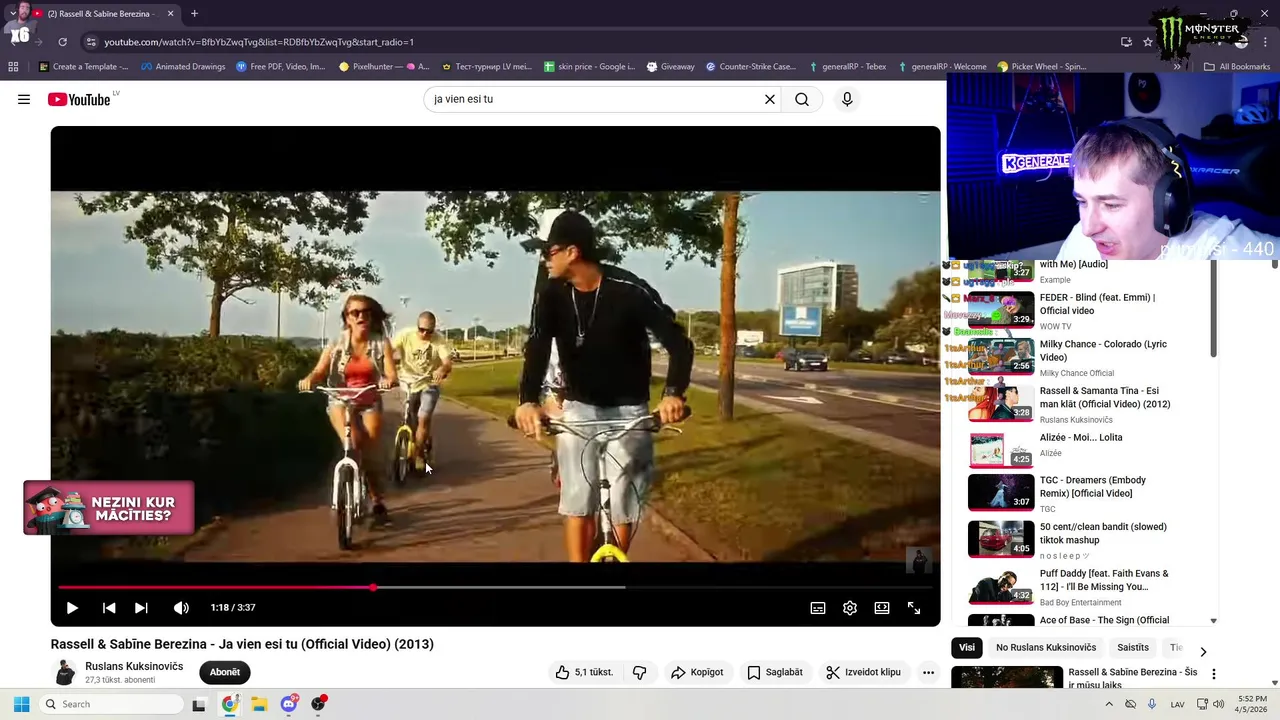Screen dimensions: 1280x720
Task: Select No Ruslans Kuksinovičs chip
Action: tap(1046, 647)
